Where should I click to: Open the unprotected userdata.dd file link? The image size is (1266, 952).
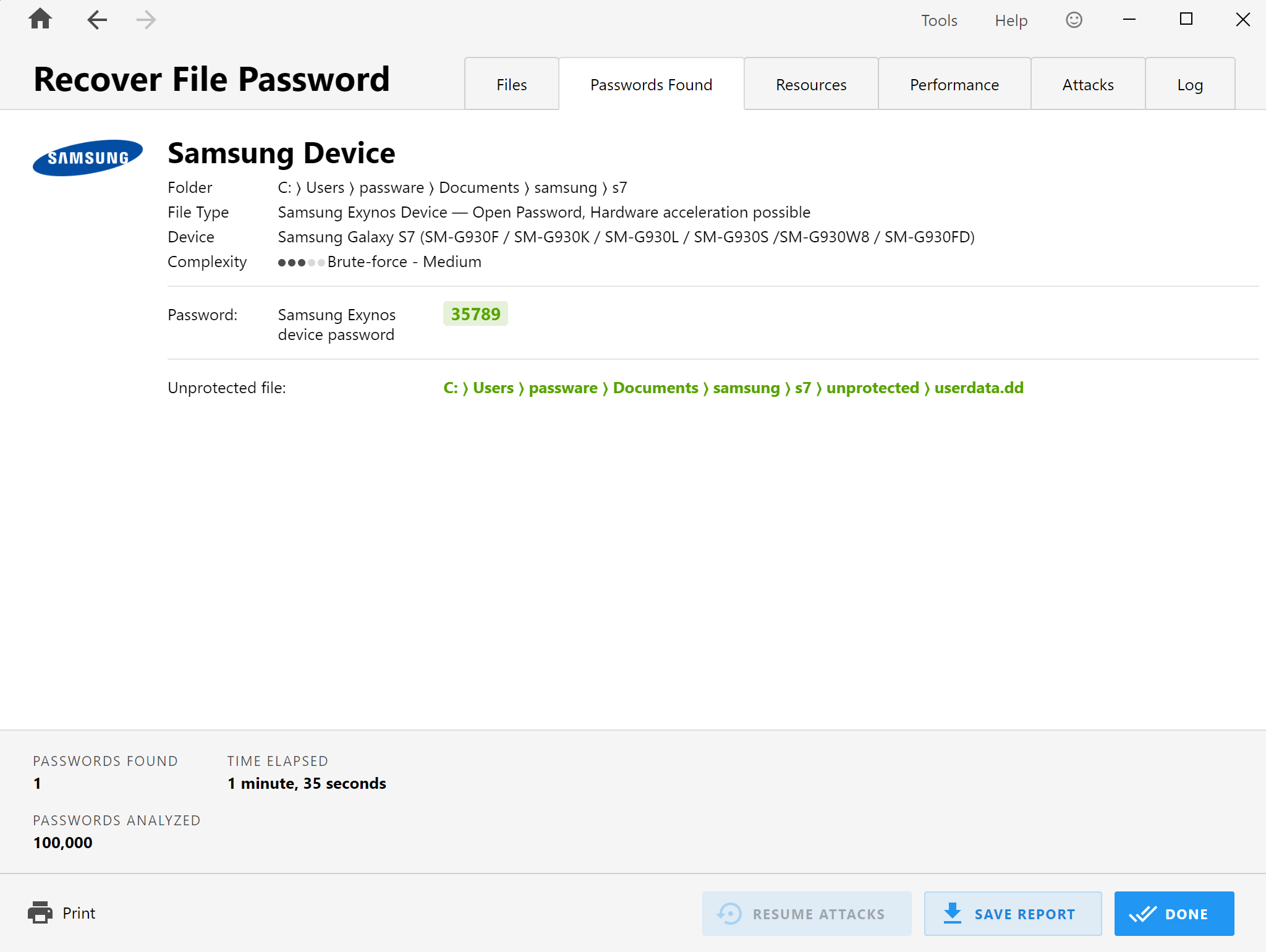coord(733,388)
